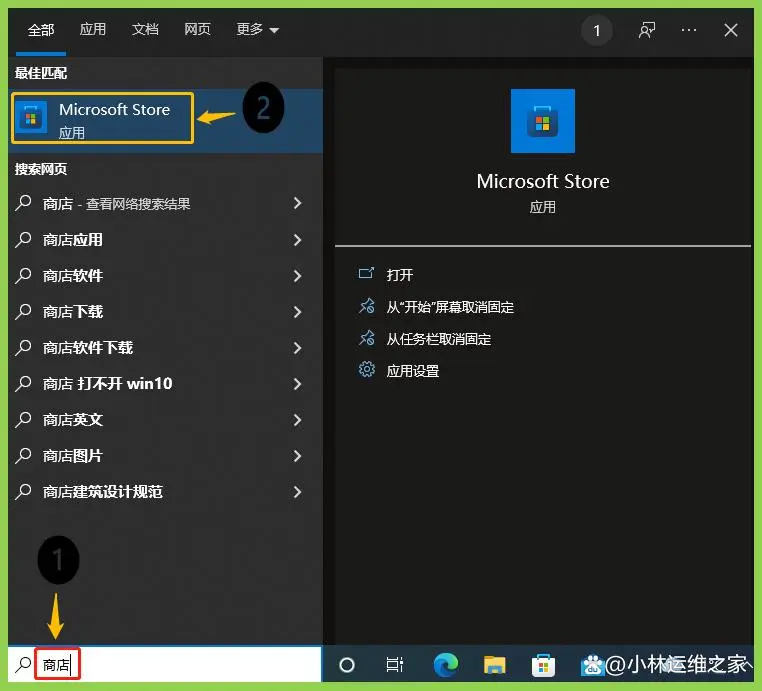Switch to the 文档 tab
The image size is (762, 691).
(x=145, y=29)
